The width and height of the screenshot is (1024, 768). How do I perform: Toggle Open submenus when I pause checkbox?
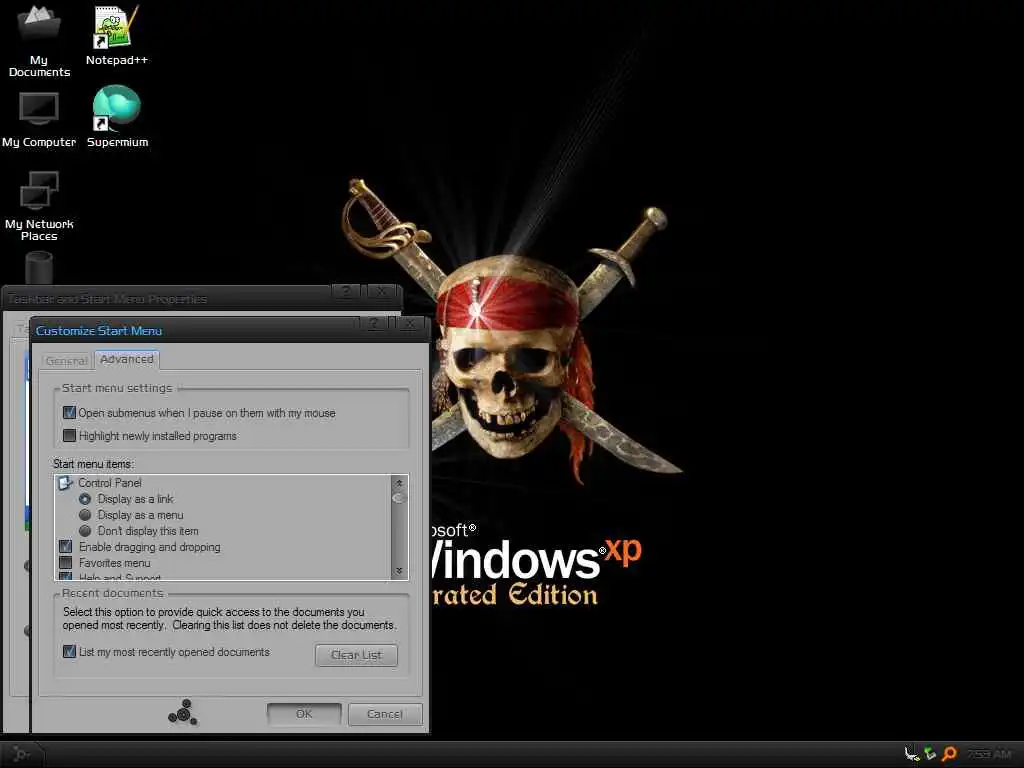69,413
